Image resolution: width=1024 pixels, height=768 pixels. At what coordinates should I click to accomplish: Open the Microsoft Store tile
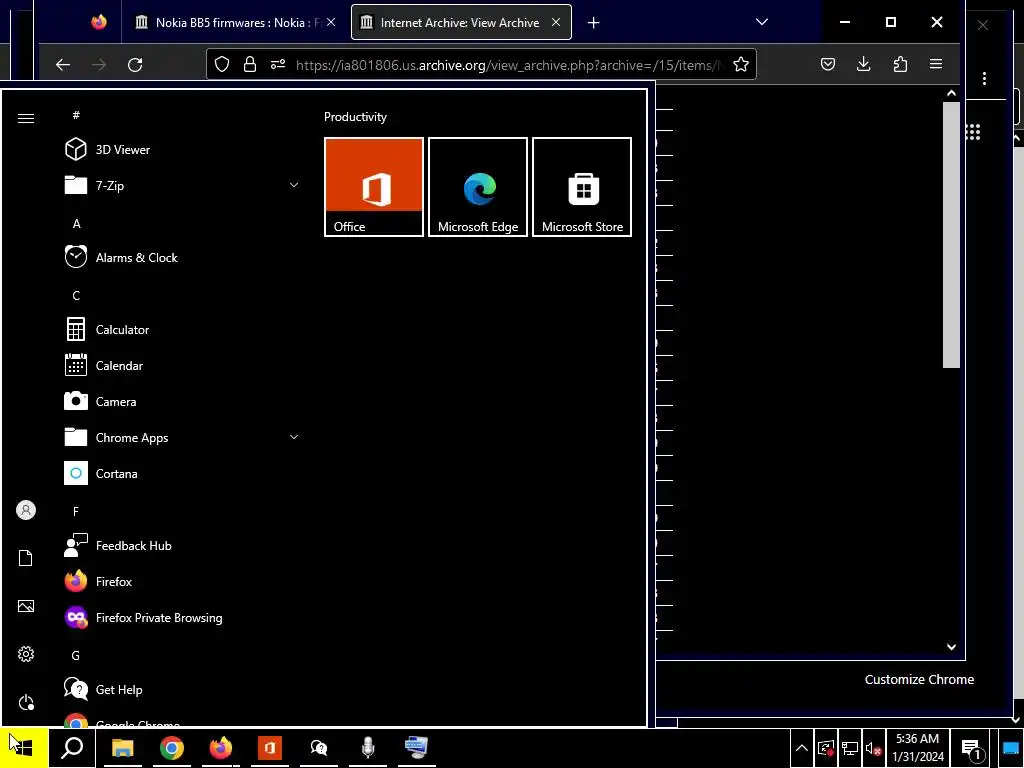pos(582,187)
